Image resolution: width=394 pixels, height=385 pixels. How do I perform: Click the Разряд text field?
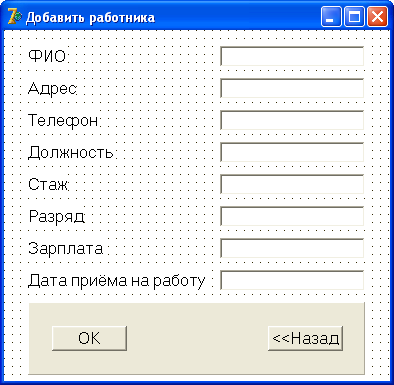[292, 216]
